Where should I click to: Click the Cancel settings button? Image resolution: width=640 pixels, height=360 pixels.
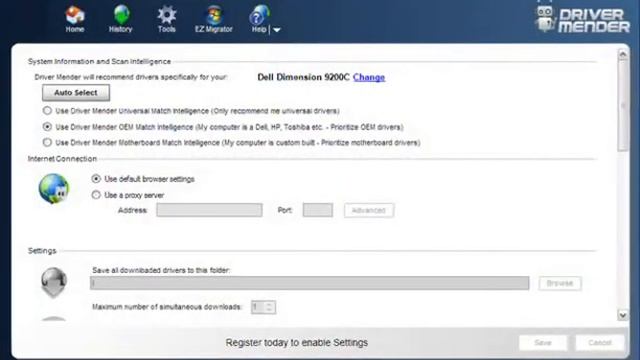(x=600, y=343)
